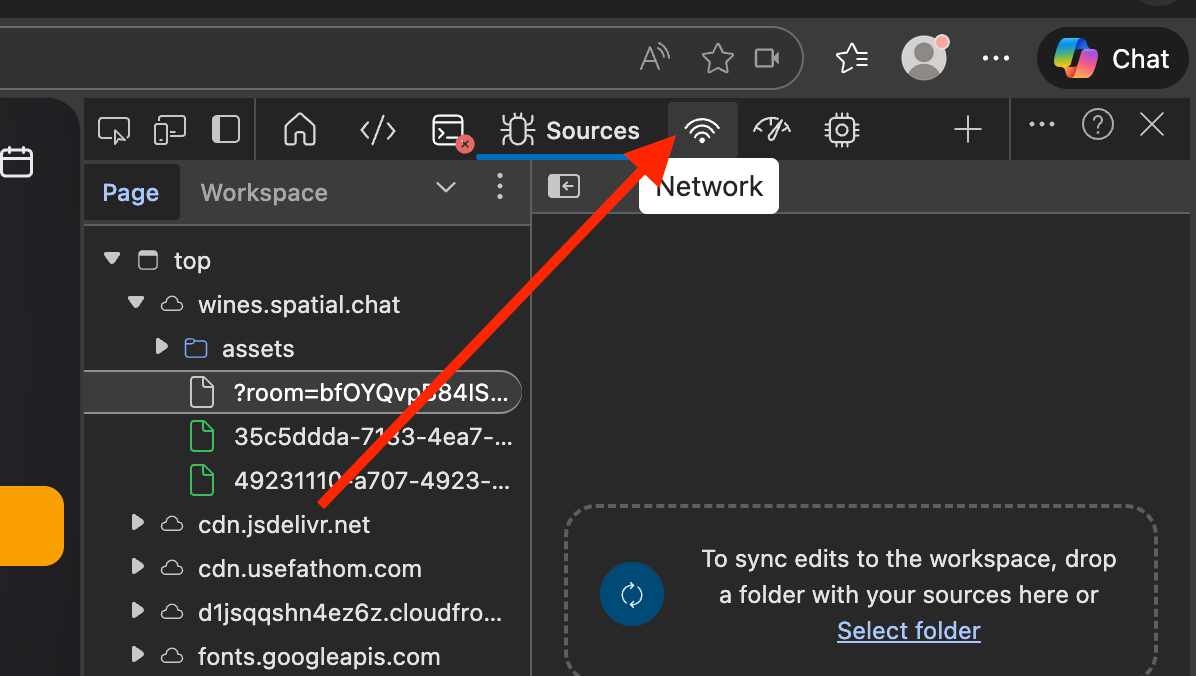The width and height of the screenshot is (1196, 676).
Task: Open the Console tool with error badge
Action: coord(451,131)
